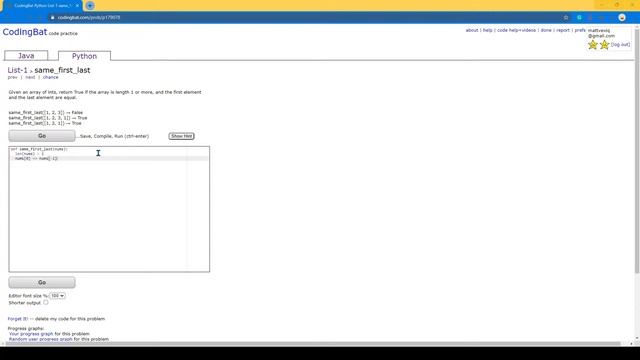This screenshot has width=640, height=360.
Task: Bookmark this page with the star icon
Action: pyautogui.click(x=566, y=18)
